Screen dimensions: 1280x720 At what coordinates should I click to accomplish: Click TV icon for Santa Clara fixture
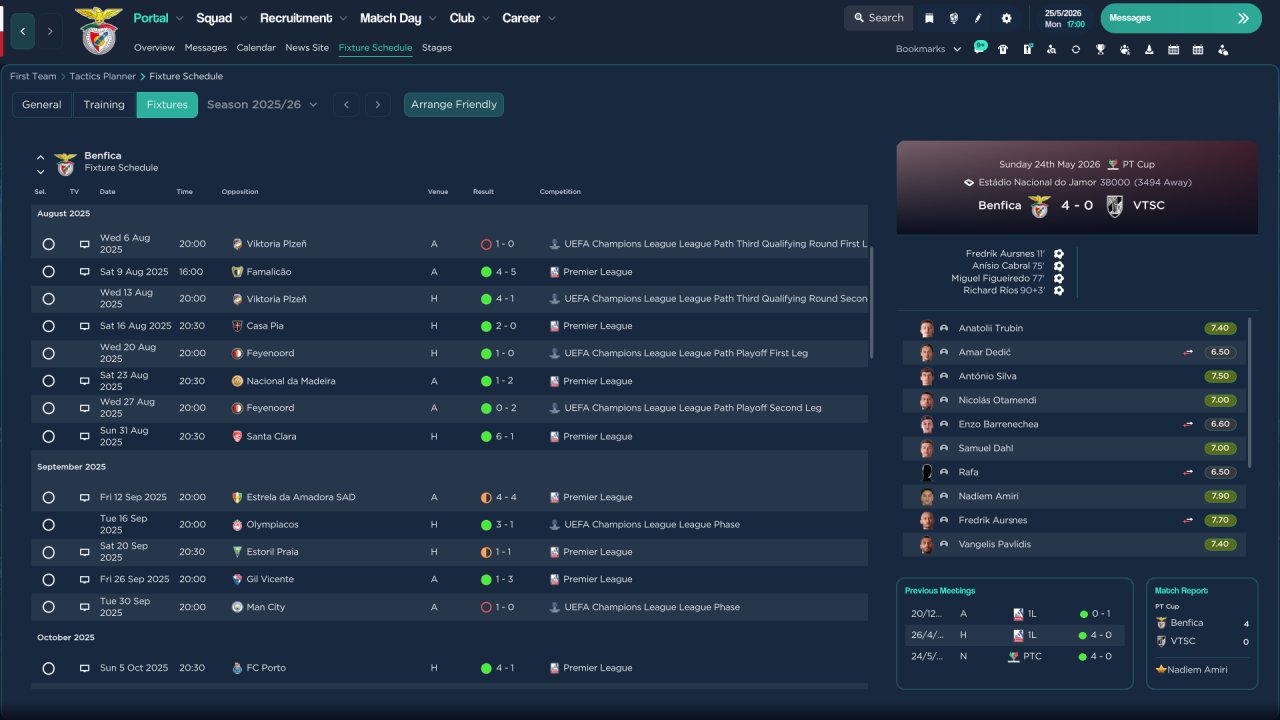(85, 437)
